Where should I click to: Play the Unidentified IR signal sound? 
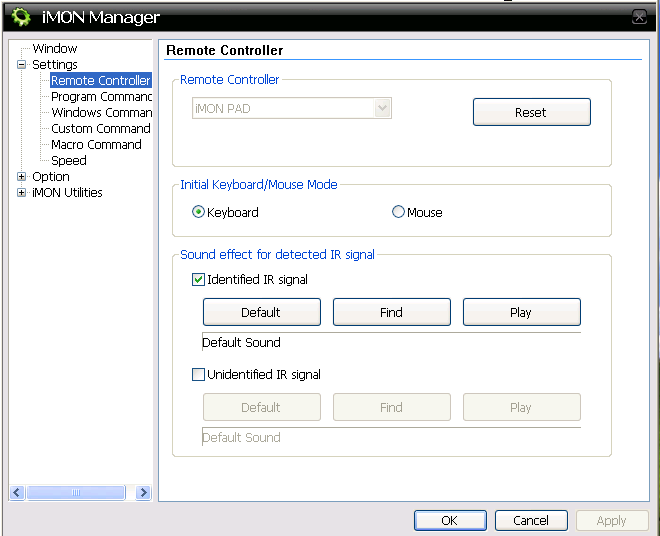coord(522,407)
